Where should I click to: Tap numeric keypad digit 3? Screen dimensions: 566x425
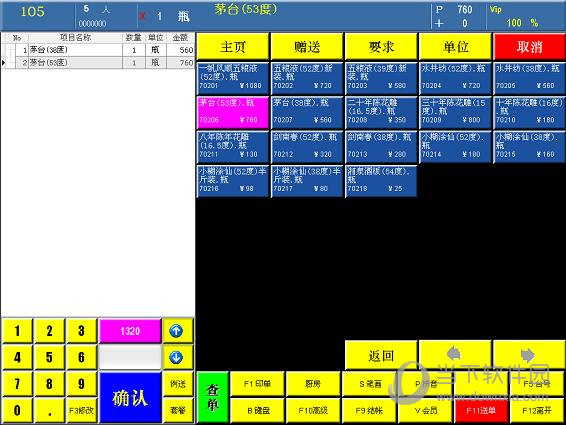coord(82,331)
